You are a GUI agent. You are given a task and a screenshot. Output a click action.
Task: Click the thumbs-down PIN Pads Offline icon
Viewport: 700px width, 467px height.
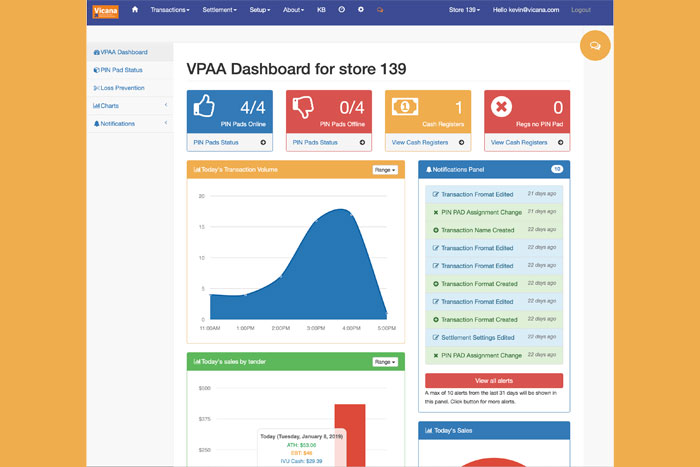[x=303, y=108]
